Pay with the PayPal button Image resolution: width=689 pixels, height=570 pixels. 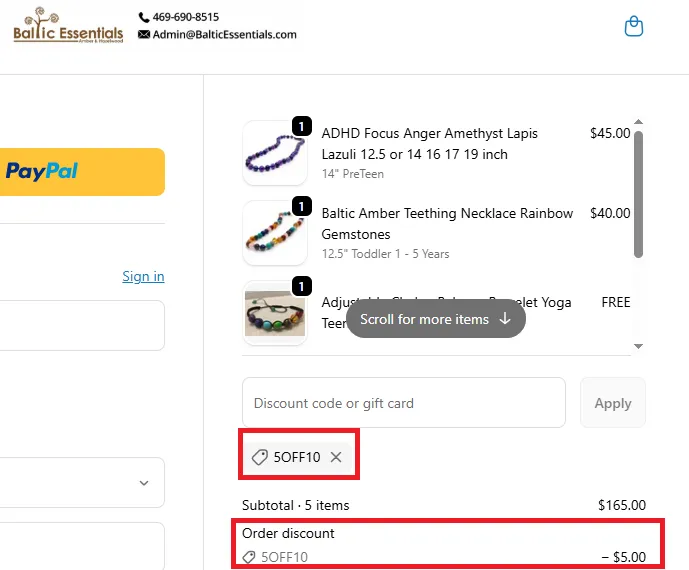point(82,171)
